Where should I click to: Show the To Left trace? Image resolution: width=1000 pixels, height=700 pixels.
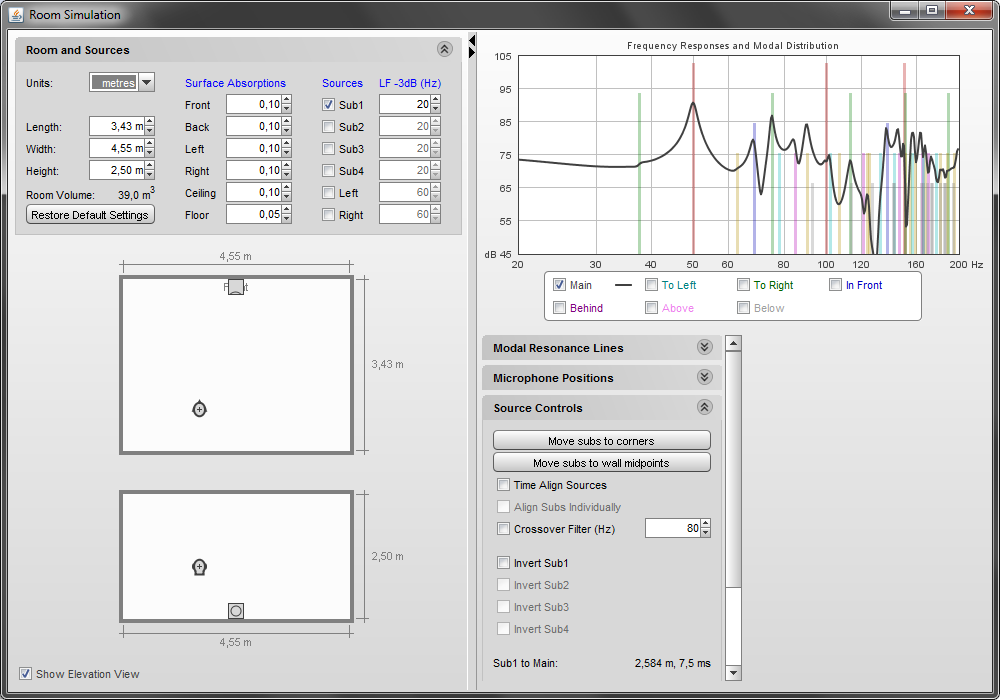[x=651, y=285]
